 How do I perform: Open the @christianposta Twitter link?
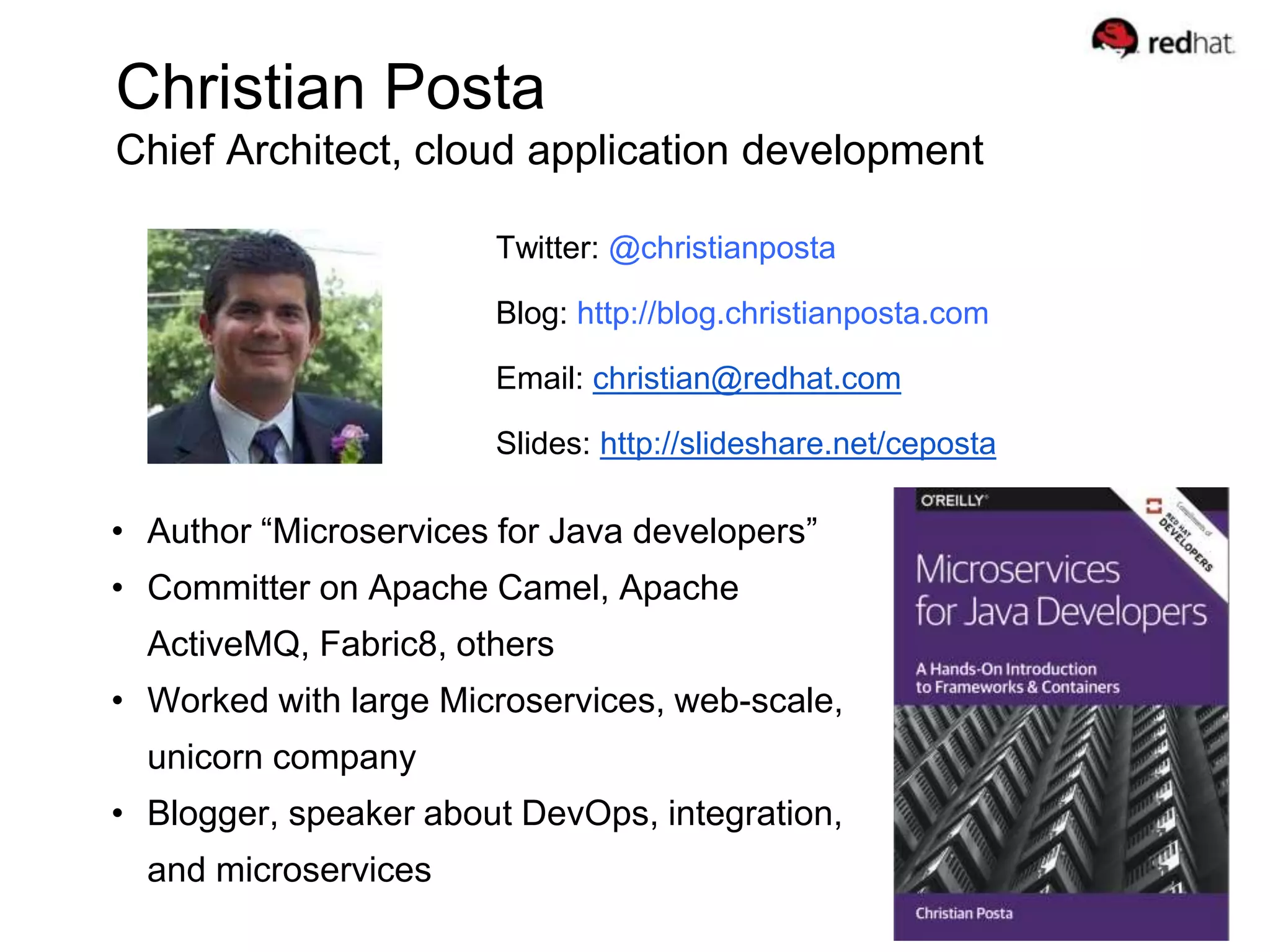[x=722, y=249]
